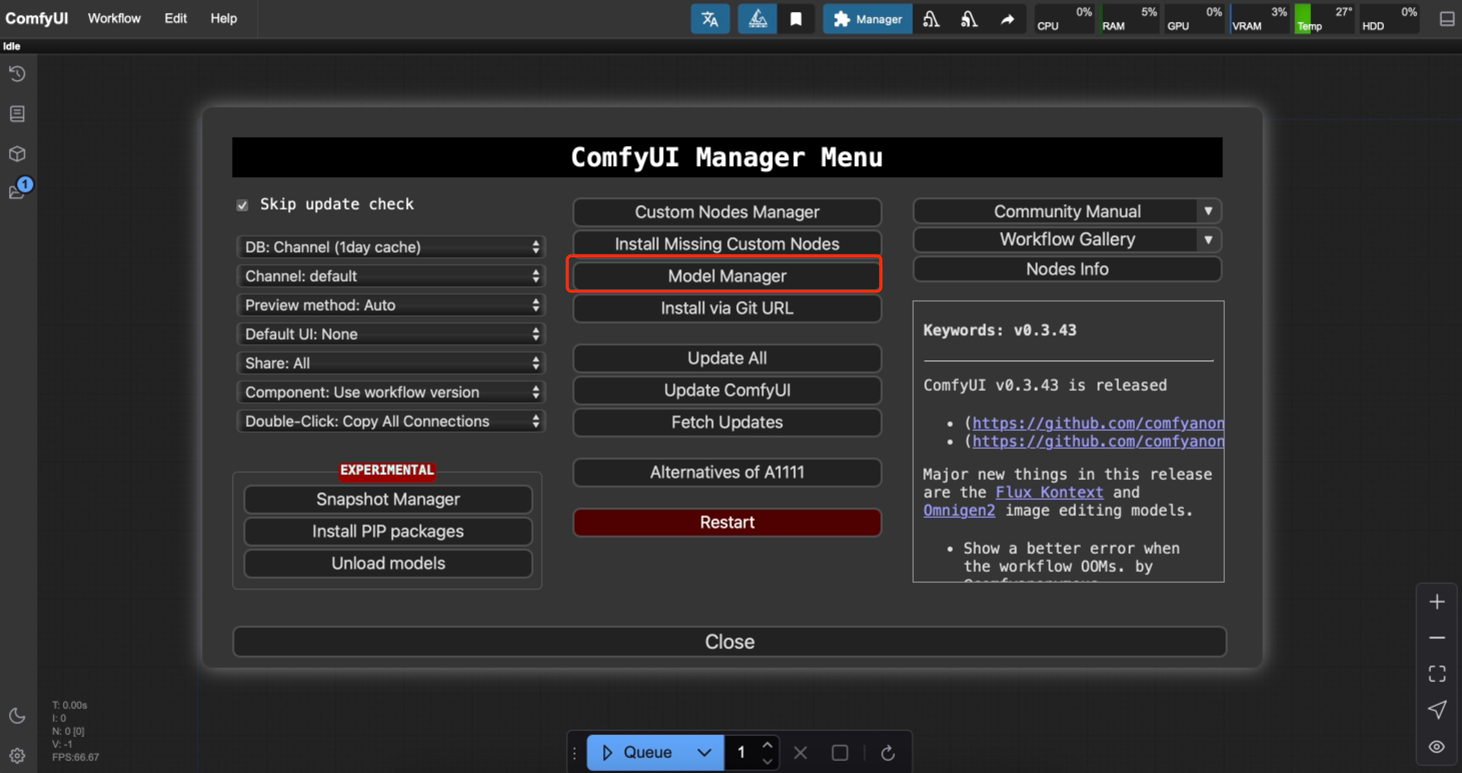Viewport: 1462px width, 773px height.
Task: Click the fit view icon
Action: point(1437,674)
